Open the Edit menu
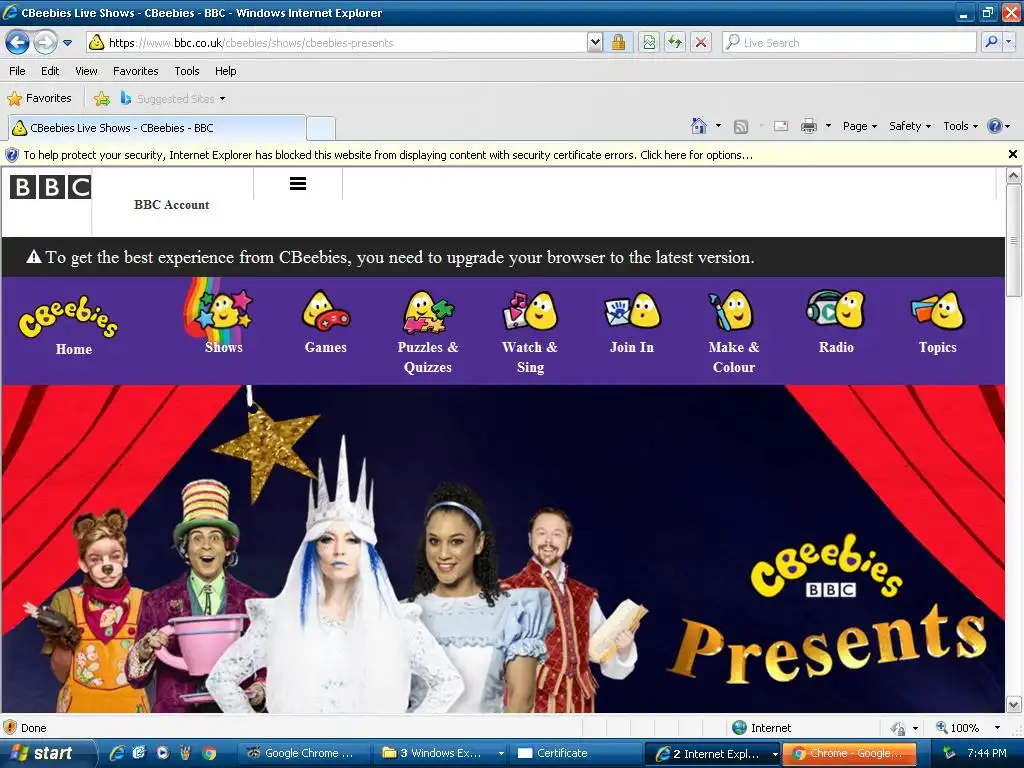Screen dimensions: 1024x768 pyautogui.click(x=50, y=71)
